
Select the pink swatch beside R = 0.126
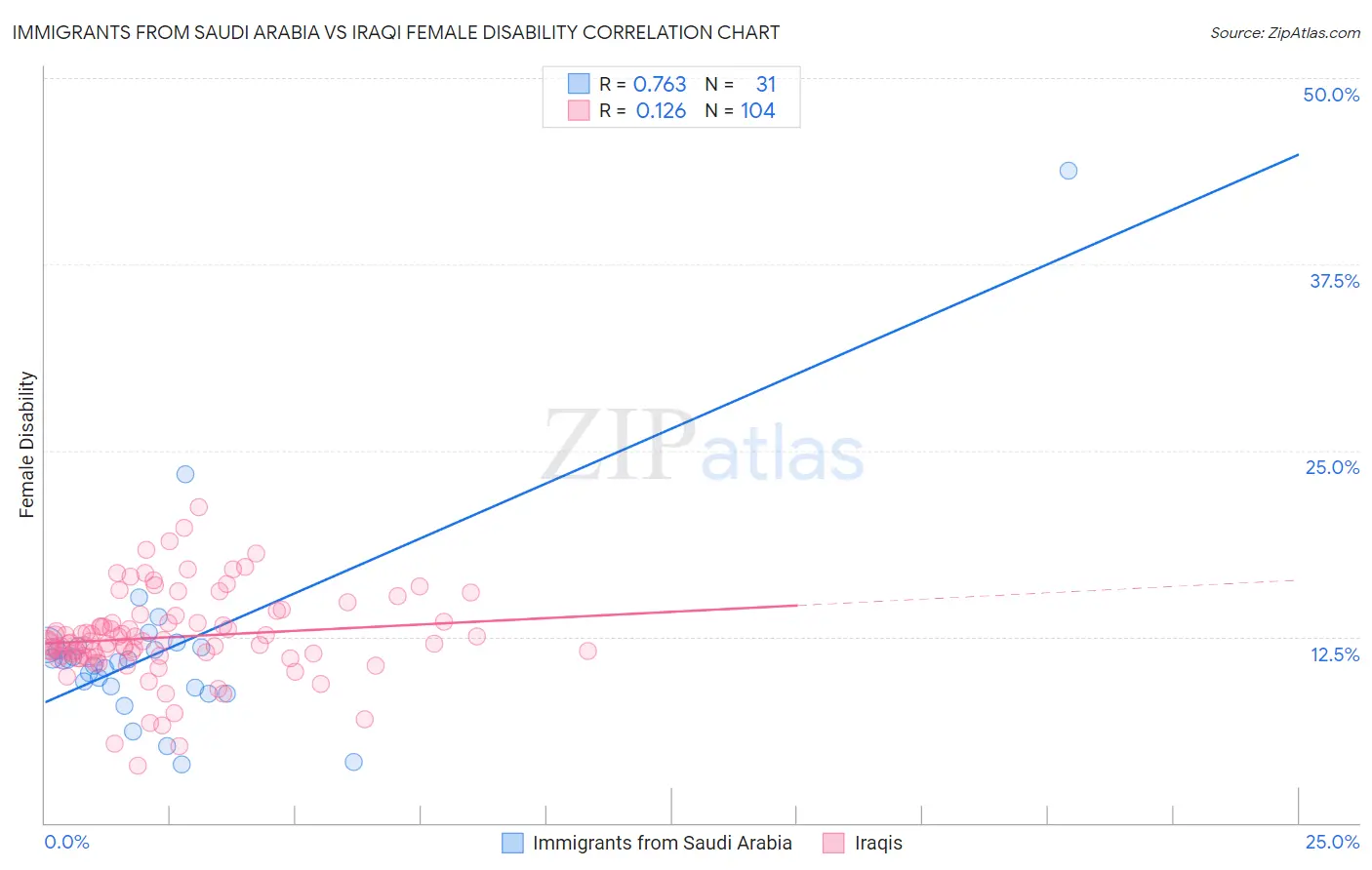(x=579, y=110)
